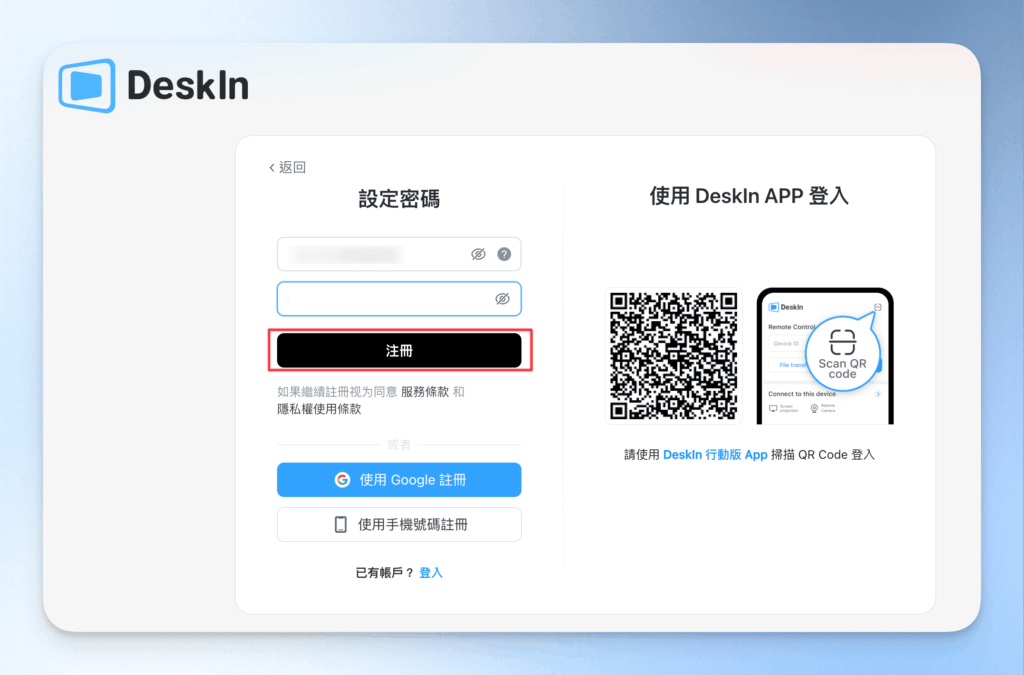Click the 使用 DeskIn APP 登入 heading
The width and height of the screenshot is (1024, 675).
click(749, 196)
